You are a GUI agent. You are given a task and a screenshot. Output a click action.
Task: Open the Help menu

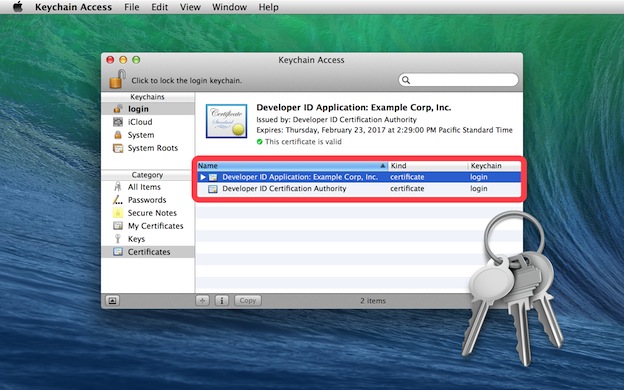pyautogui.click(x=268, y=7)
